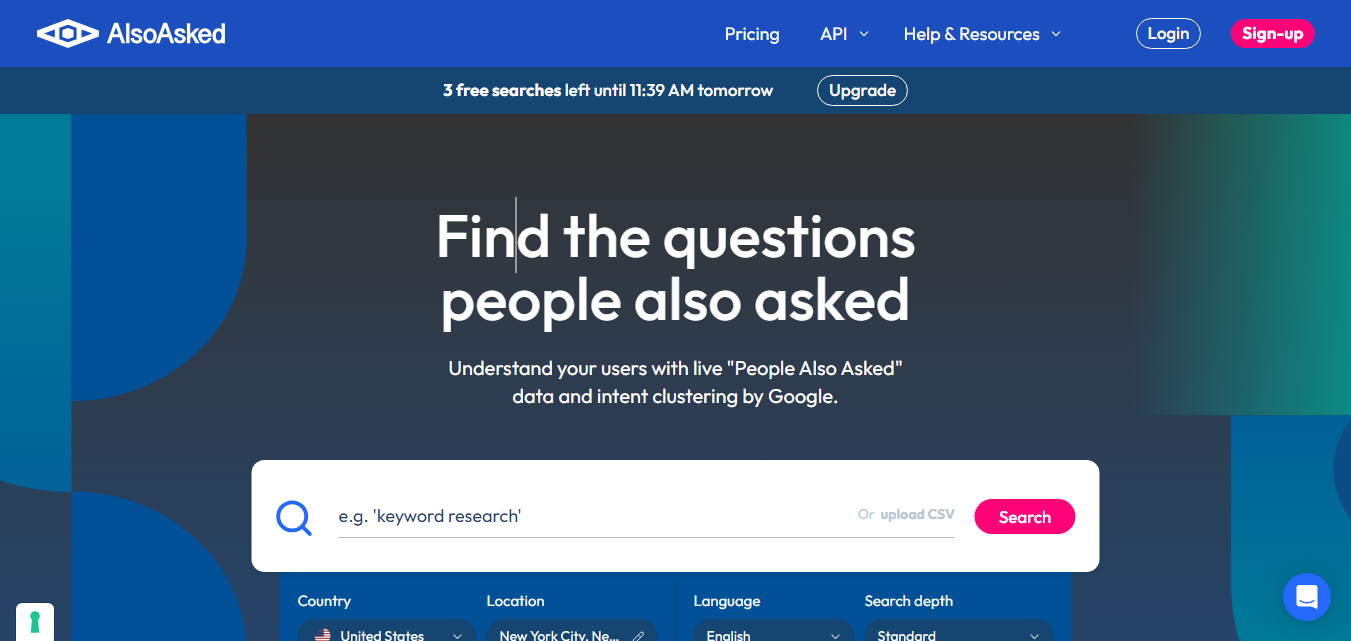Click the United States flag icon
This screenshot has height=641, width=1351.
pyautogui.click(x=323, y=635)
